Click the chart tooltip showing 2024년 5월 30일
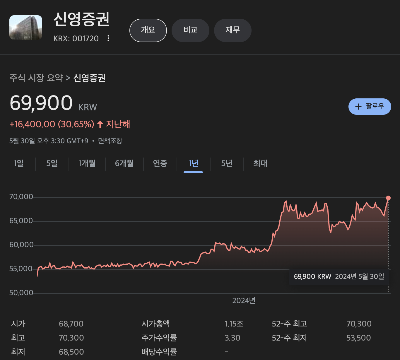This screenshot has height=360, width=400. 339,277
